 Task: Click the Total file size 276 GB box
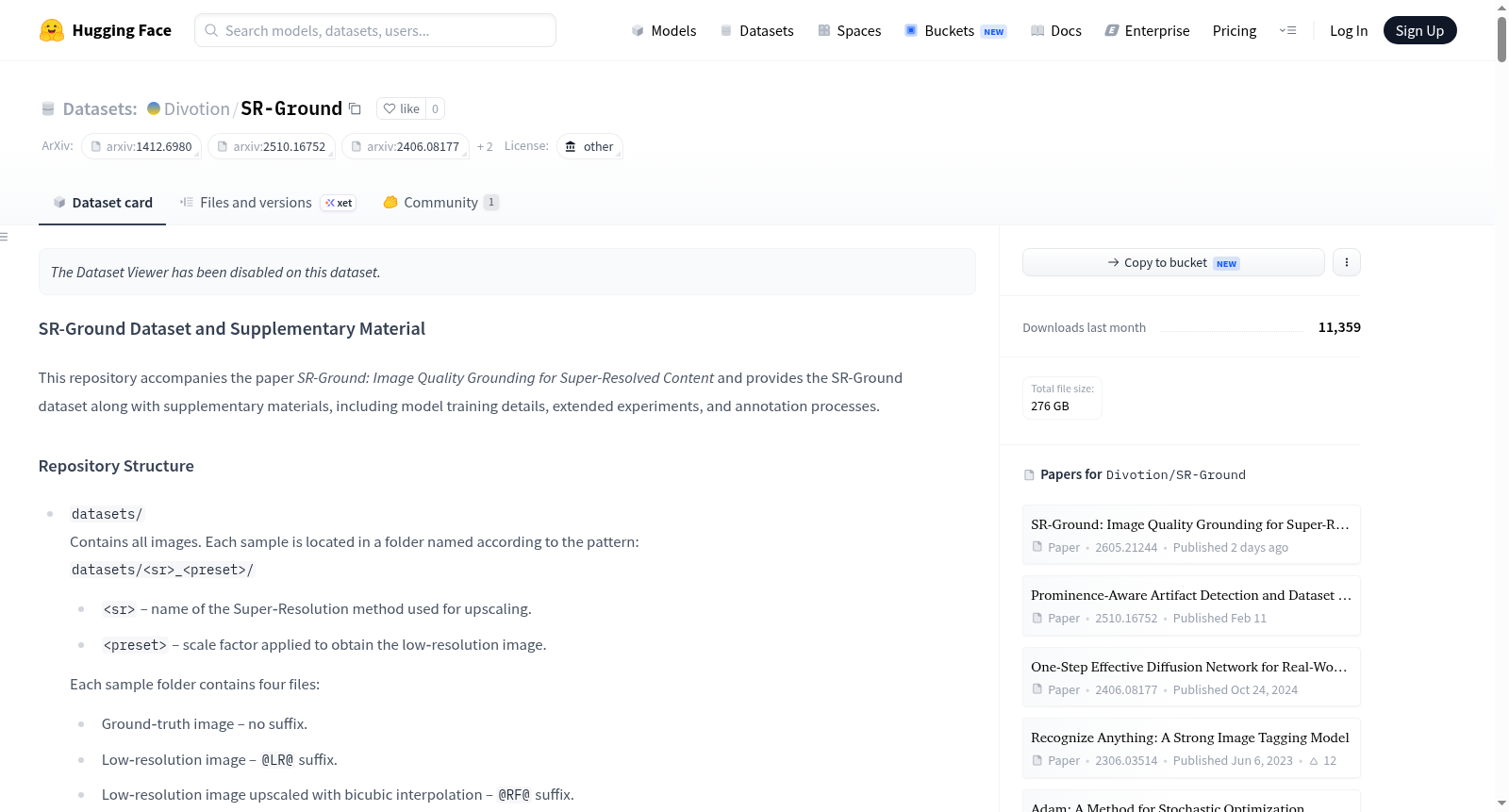point(1062,397)
